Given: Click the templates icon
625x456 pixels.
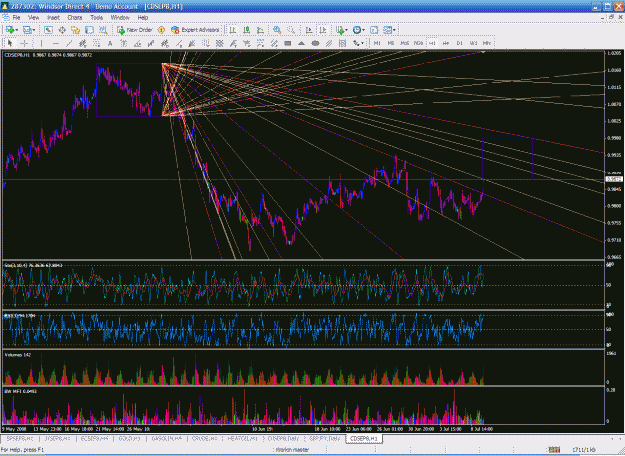Looking at the screenshot, I should point(387,30).
